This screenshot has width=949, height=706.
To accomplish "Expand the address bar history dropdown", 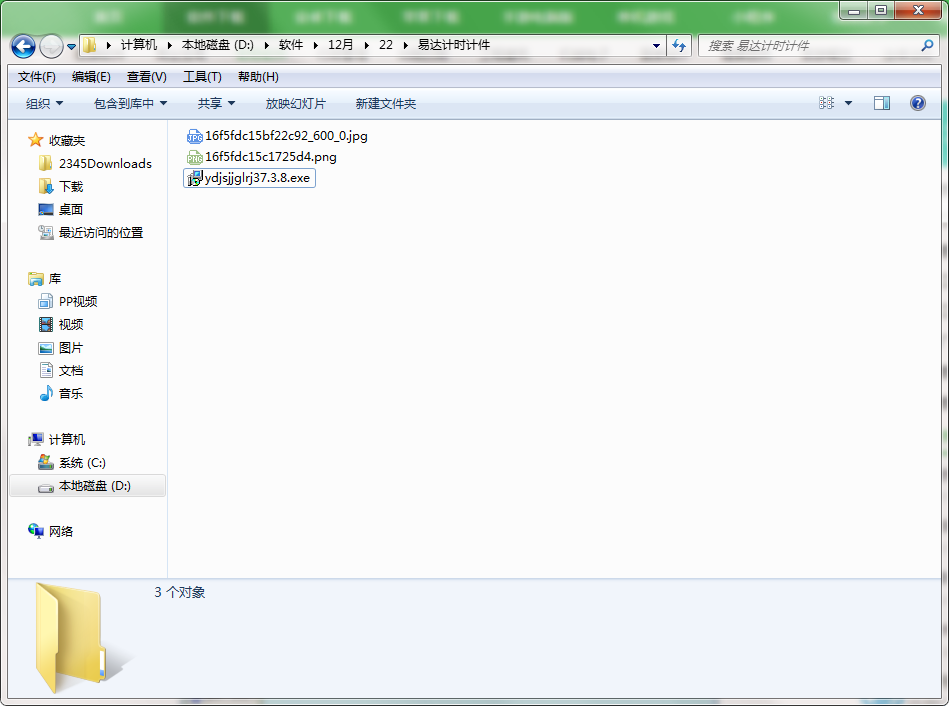I will click(x=656, y=45).
